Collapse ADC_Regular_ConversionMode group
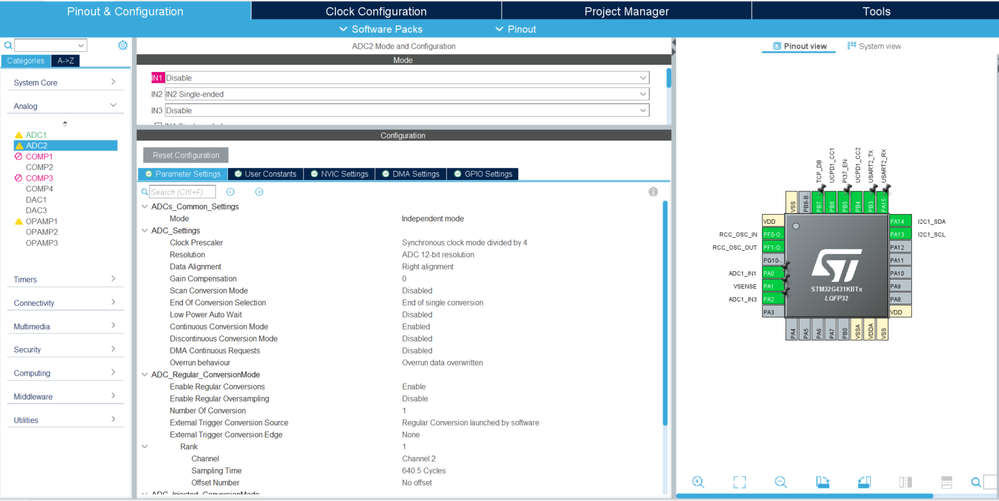 tap(145, 375)
